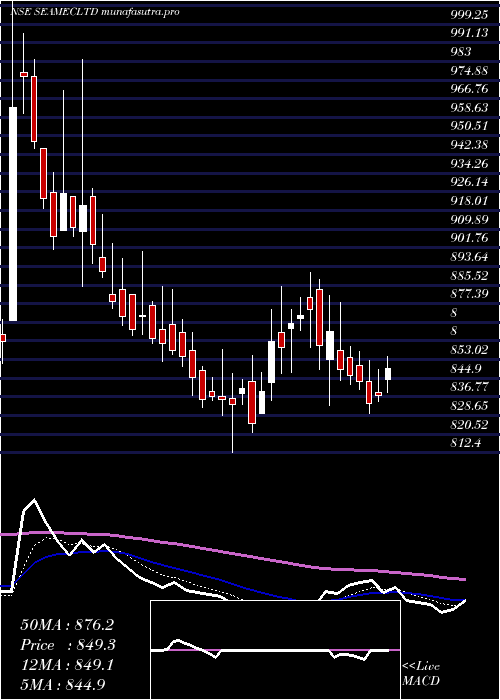Click the <<Live MACD label
This screenshot has height=700, width=500.
421,674
